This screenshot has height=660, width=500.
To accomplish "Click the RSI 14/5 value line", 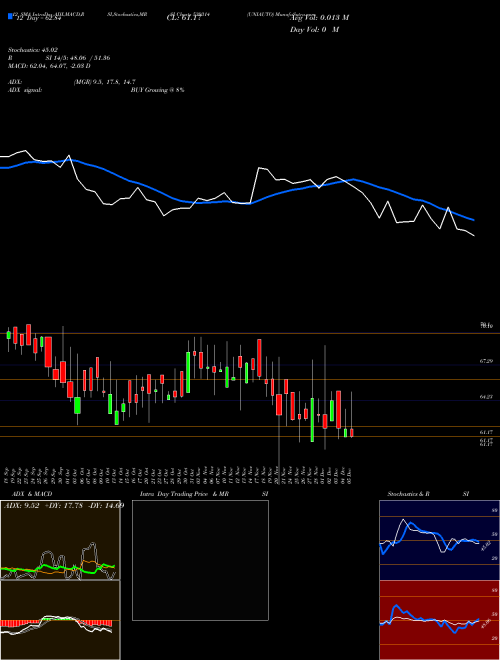I will click(59, 58).
